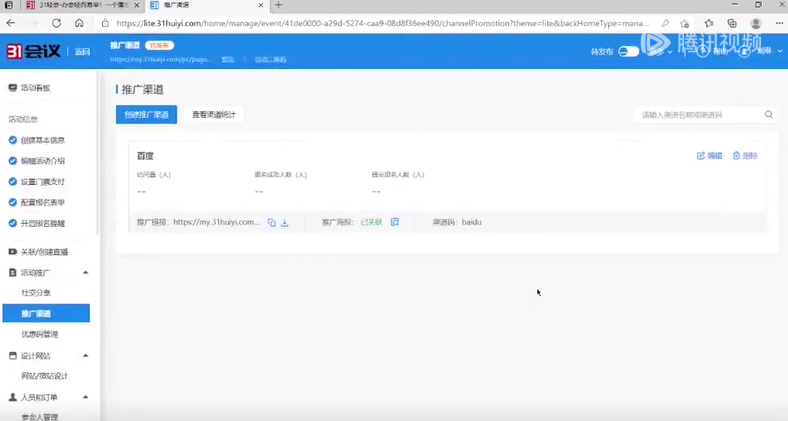This screenshot has width=788, height=421.
Task: Open 社交分享 in the sidebar
Action: click(x=36, y=293)
